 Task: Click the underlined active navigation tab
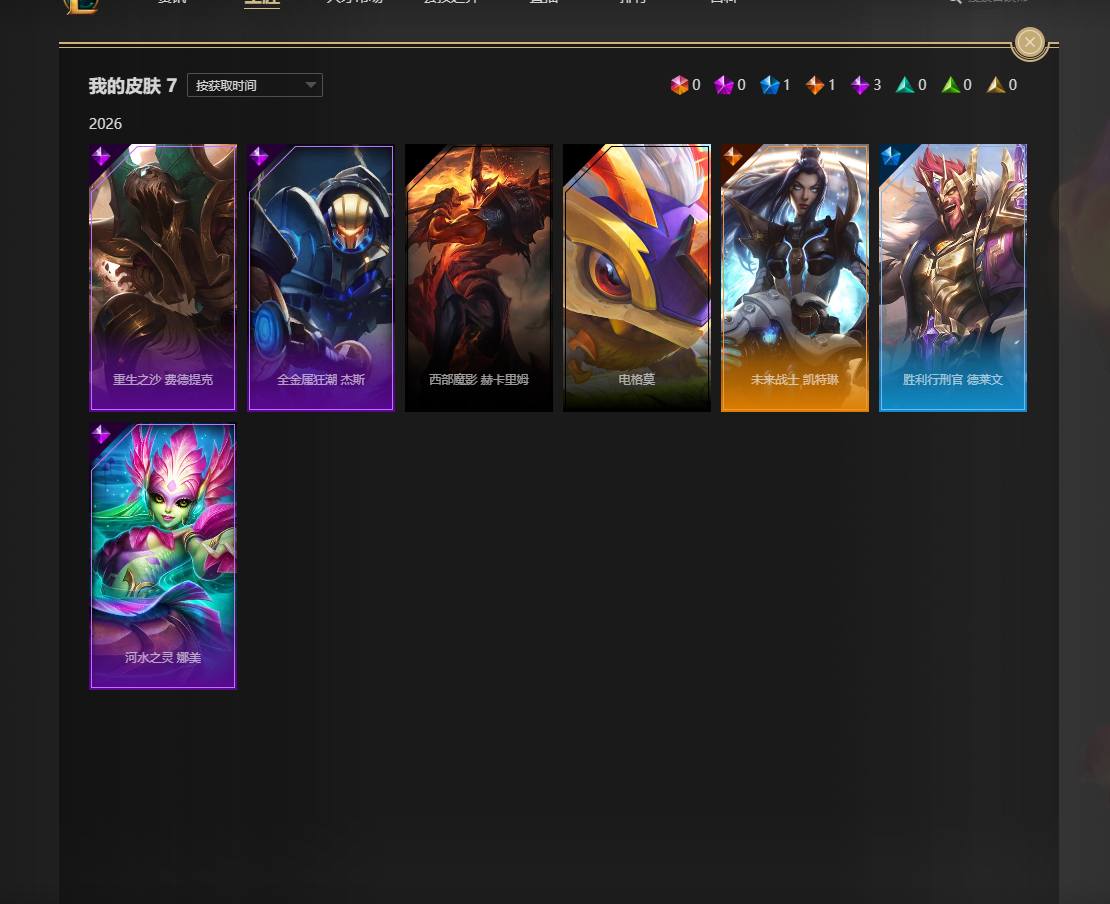(x=262, y=3)
